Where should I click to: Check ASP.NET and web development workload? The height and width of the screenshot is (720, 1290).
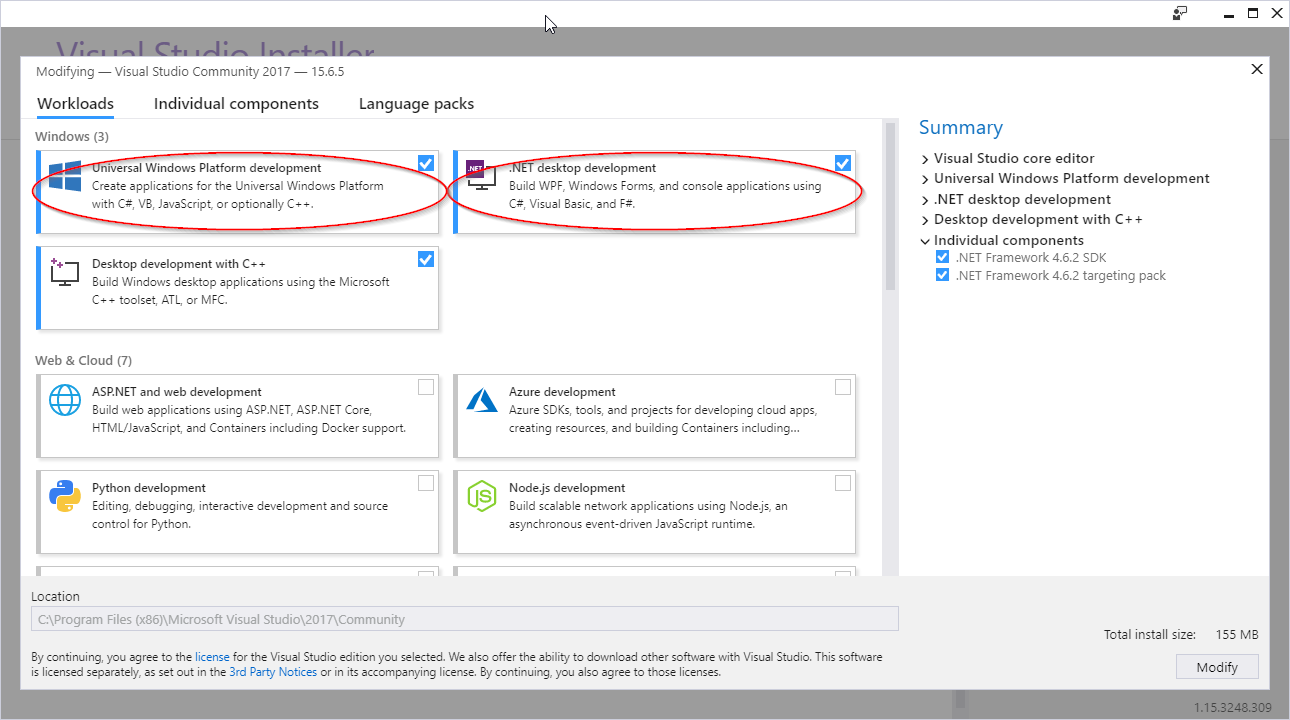426,387
